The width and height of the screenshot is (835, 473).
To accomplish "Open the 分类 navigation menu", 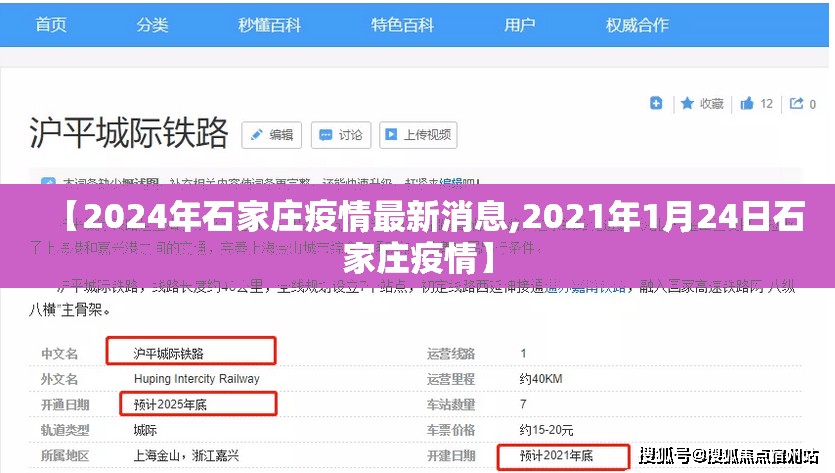I will [152, 24].
